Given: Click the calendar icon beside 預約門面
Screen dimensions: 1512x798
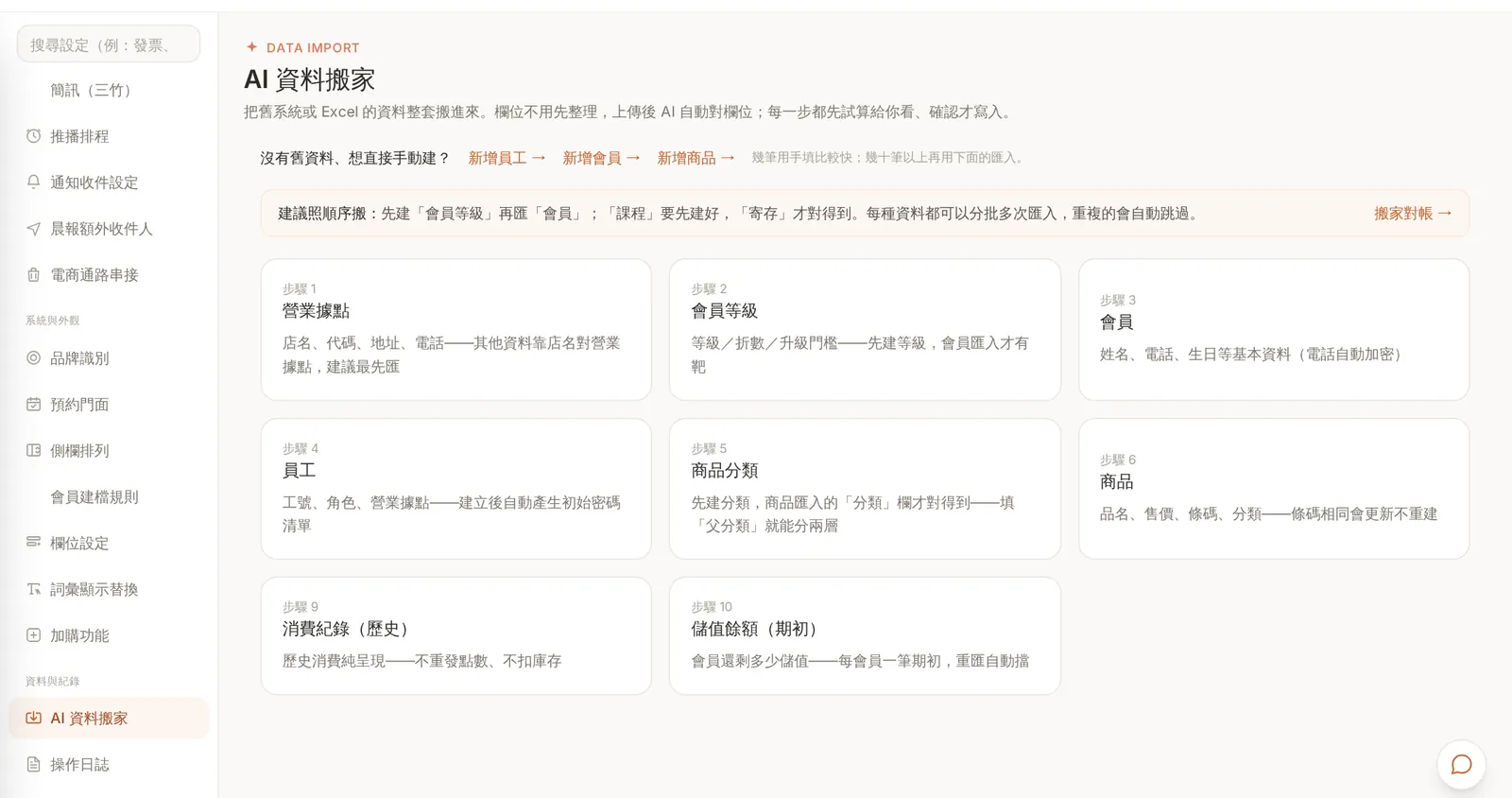Looking at the screenshot, I should (33, 405).
